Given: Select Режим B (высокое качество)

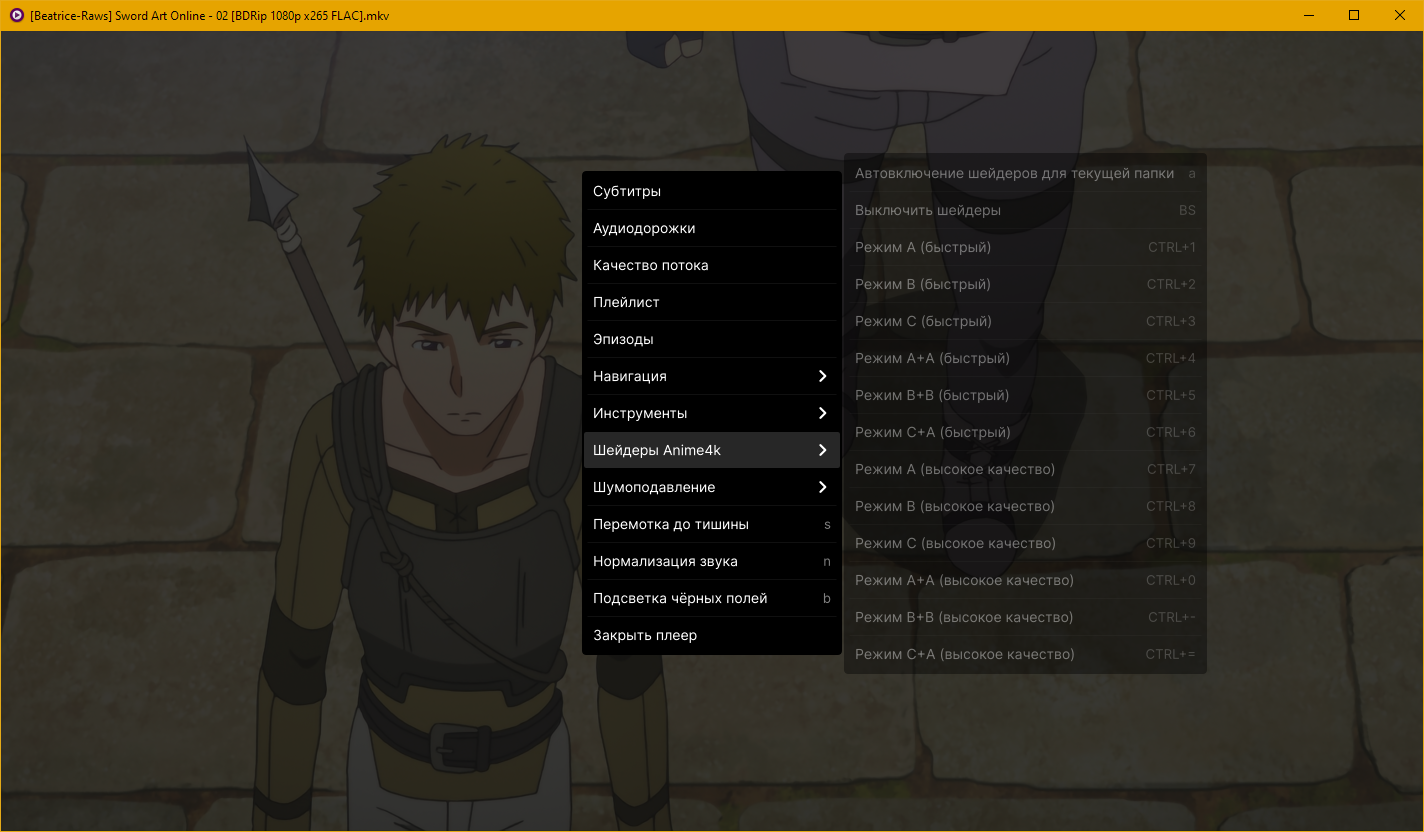Looking at the screenshot, I should (x=1025, y=506).
